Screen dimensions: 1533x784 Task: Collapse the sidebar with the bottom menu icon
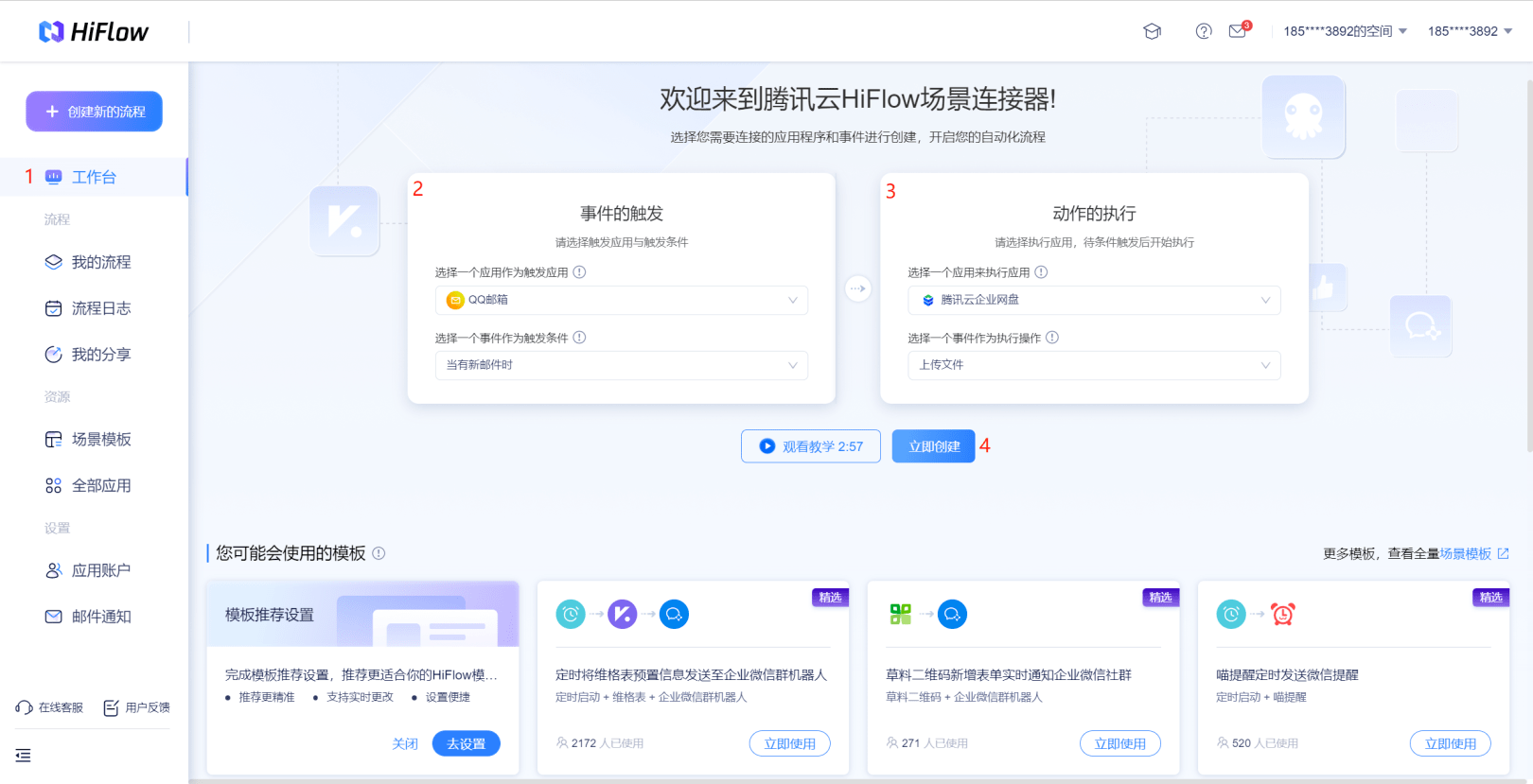24,756
